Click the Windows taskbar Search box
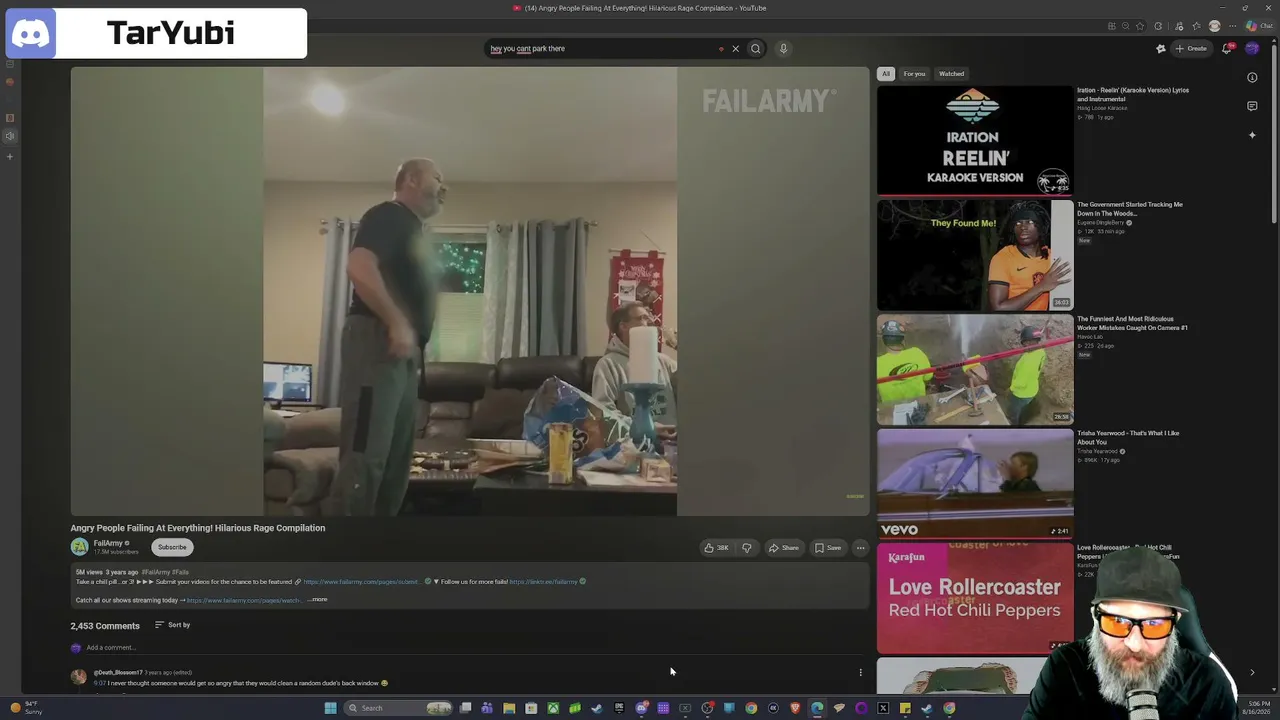 coord(400,708)
